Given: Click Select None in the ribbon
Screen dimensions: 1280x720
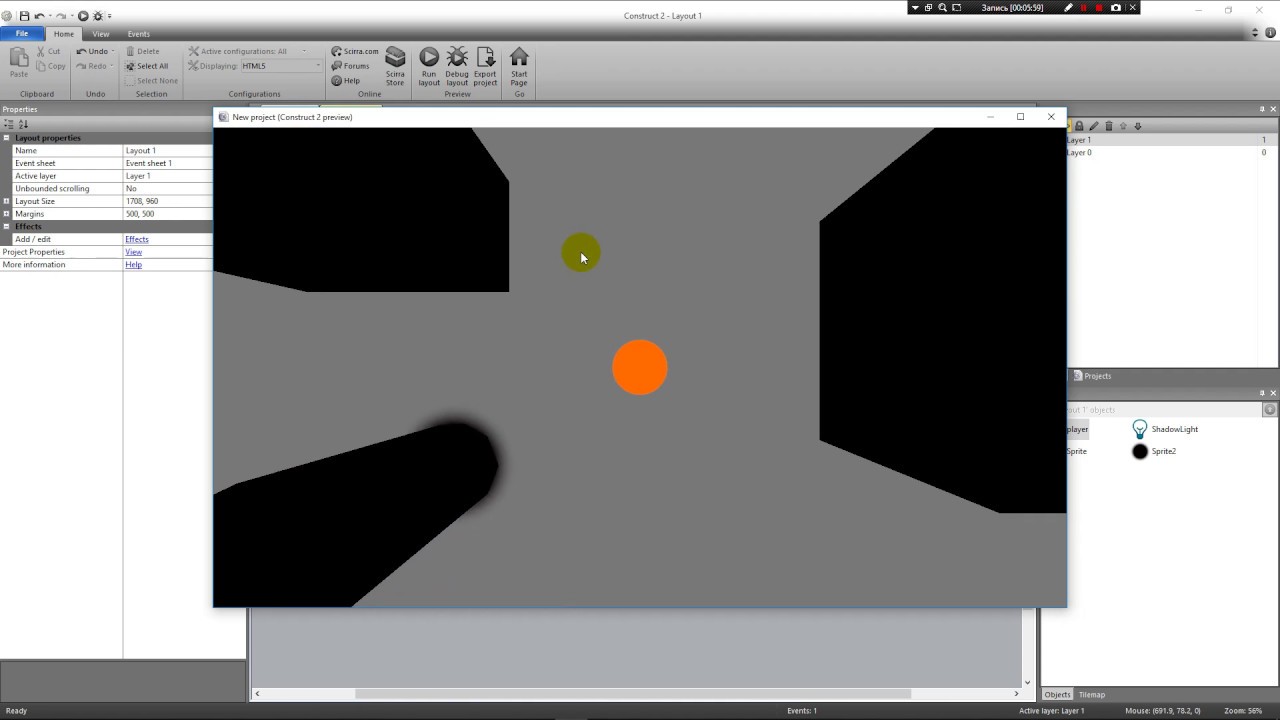Looking at the screenshot, I should tap(151, 81).
